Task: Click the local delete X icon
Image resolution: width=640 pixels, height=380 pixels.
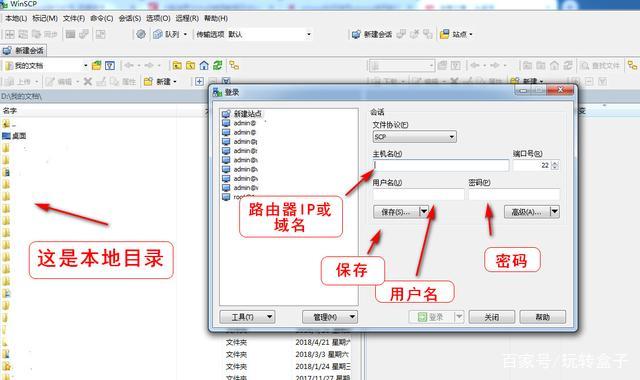Action: [x=87, y=82]
